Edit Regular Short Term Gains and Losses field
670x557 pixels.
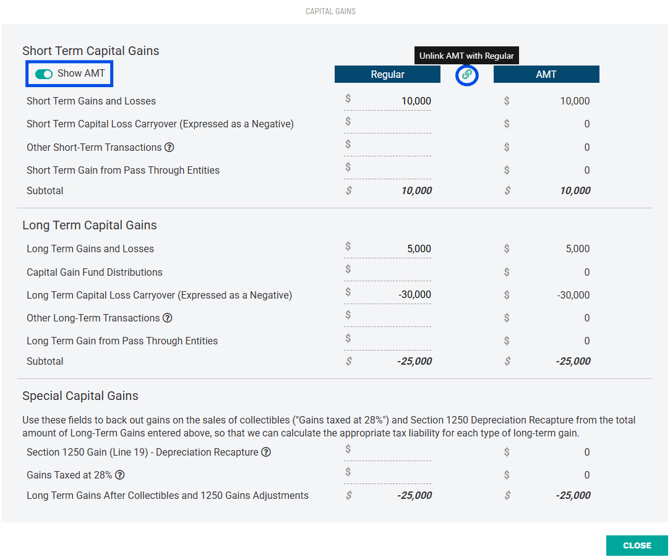pyautogui.click(x=389, y=101)
